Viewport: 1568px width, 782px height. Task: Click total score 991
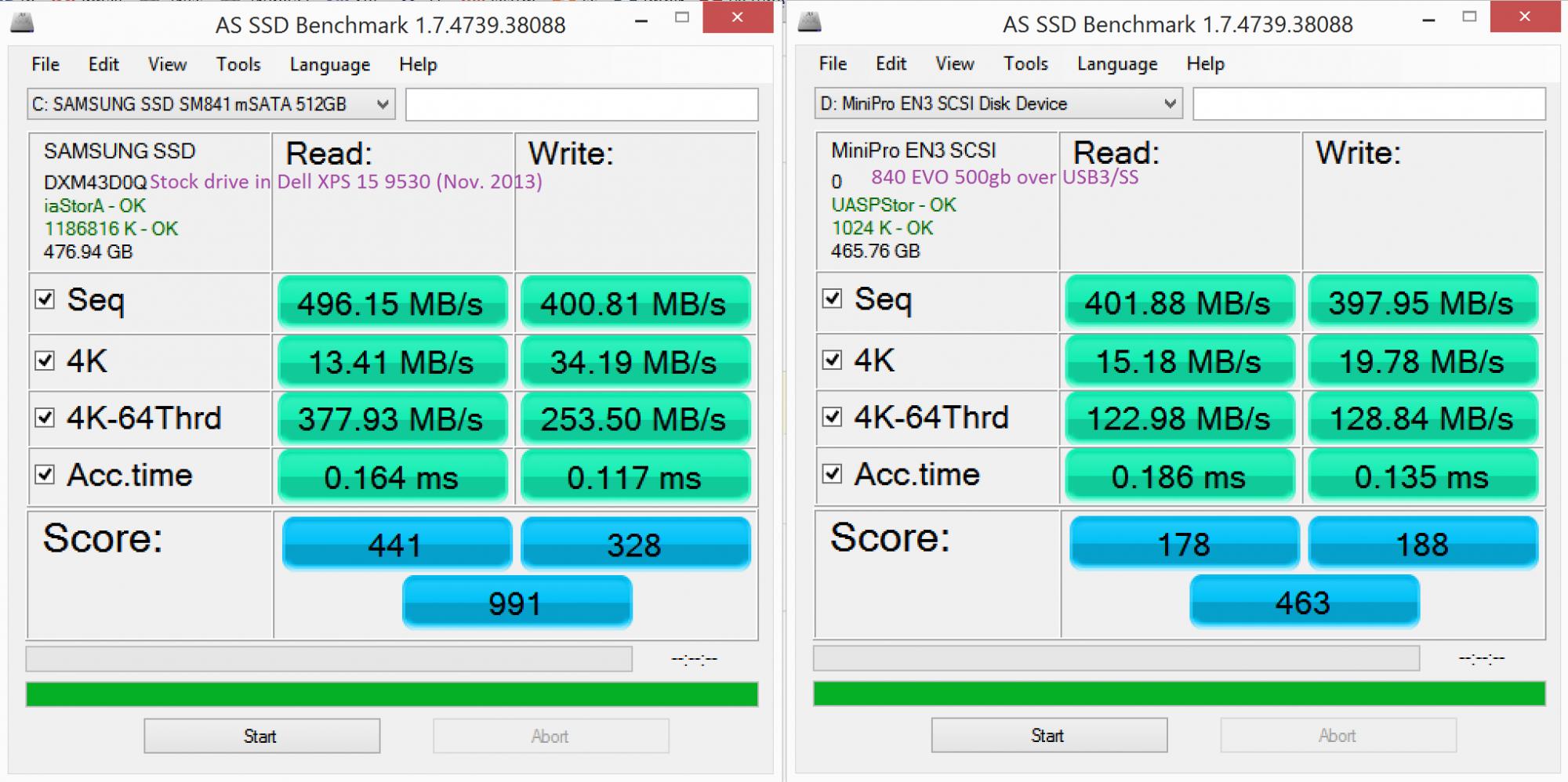coord(517,603)
